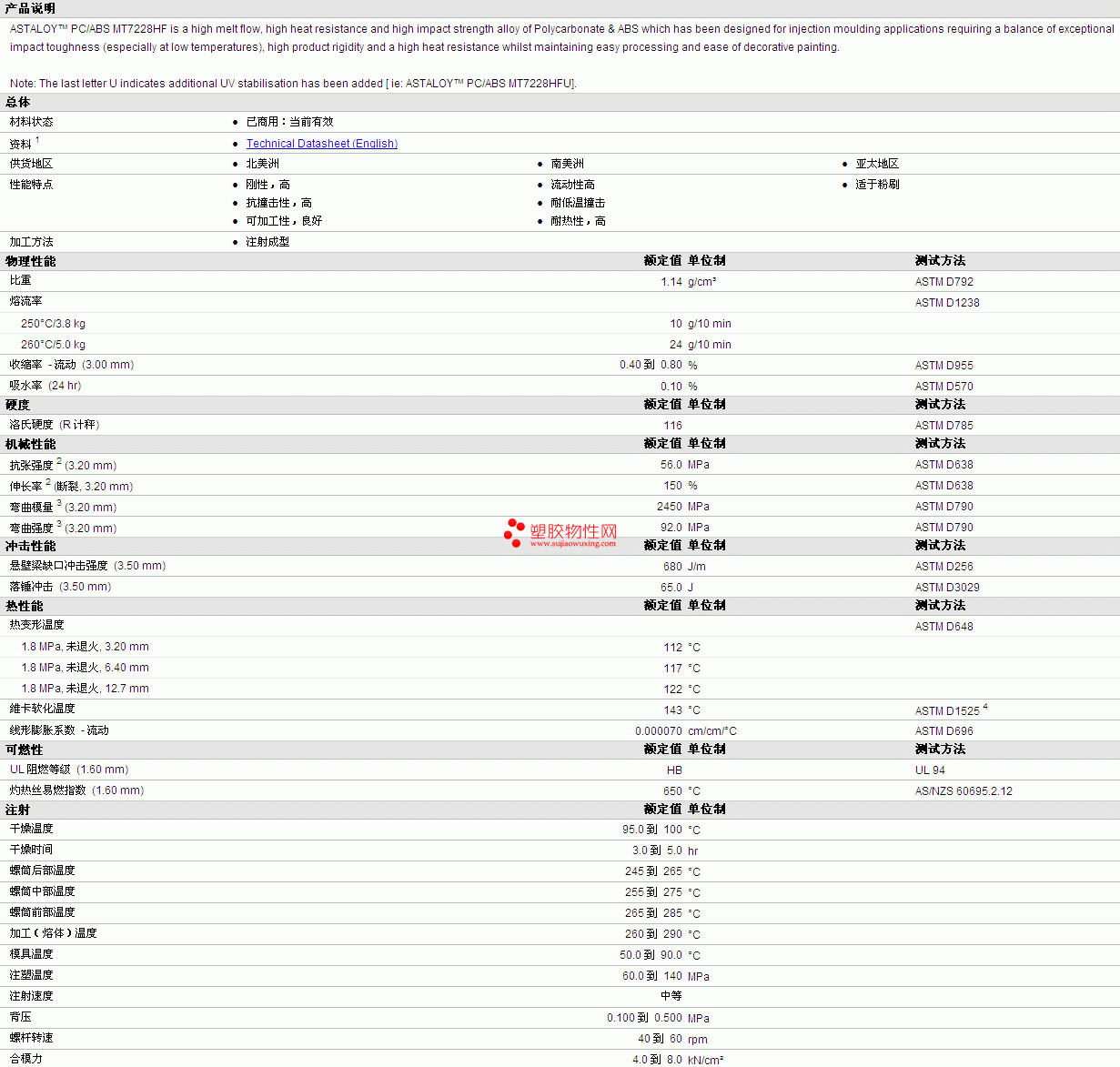The width and height of the screenshot is (1120, 1067).
Task: Select the 弯曲强度 value 92.0
Action: pos(671,528)
